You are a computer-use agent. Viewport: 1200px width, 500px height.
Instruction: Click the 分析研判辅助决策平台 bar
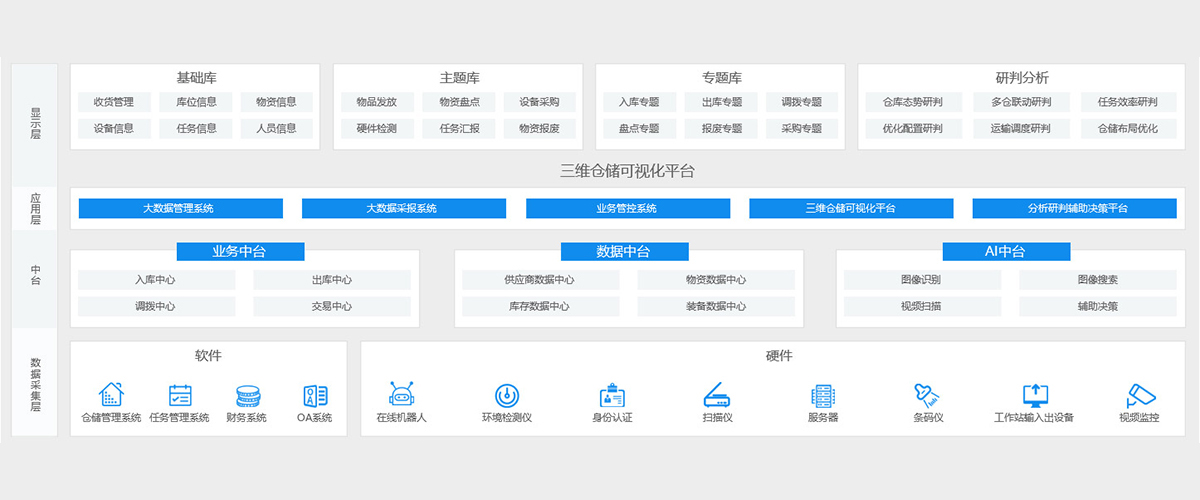(1075, 208)
